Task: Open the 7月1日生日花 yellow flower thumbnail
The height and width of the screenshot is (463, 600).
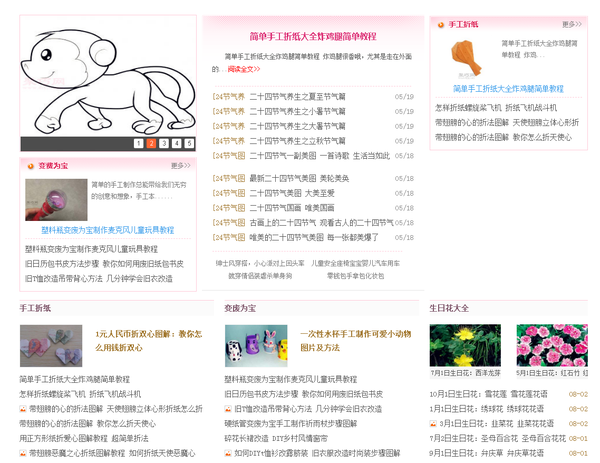Action: tap(465, 346)
